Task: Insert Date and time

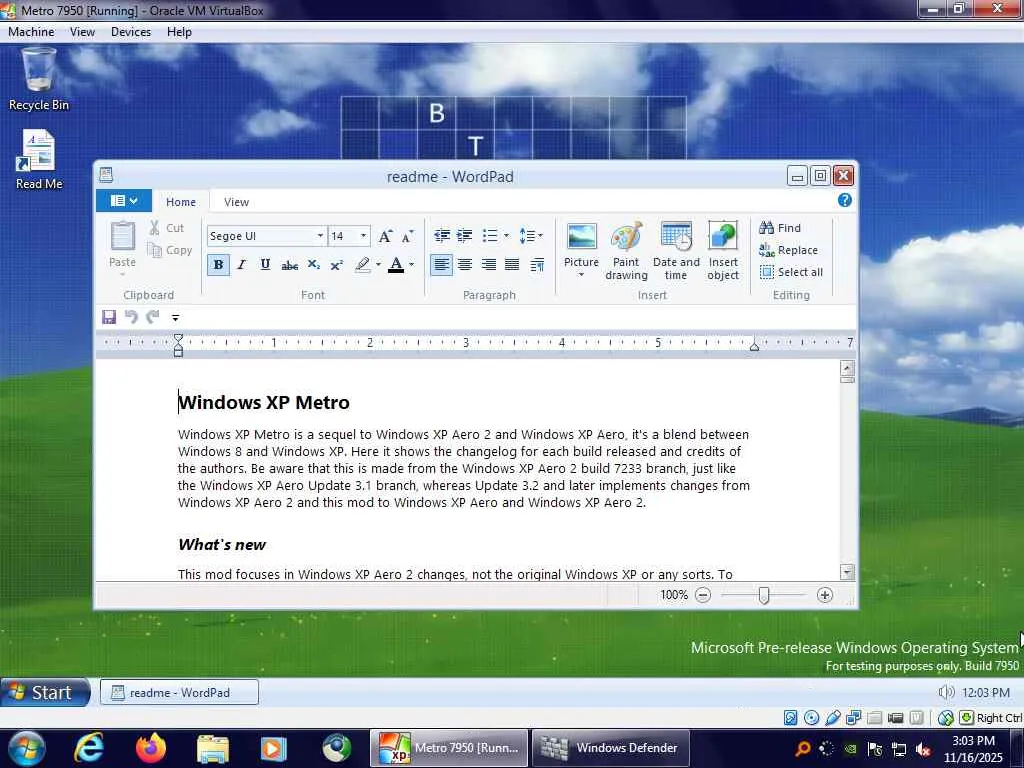Action: point(676,251)
